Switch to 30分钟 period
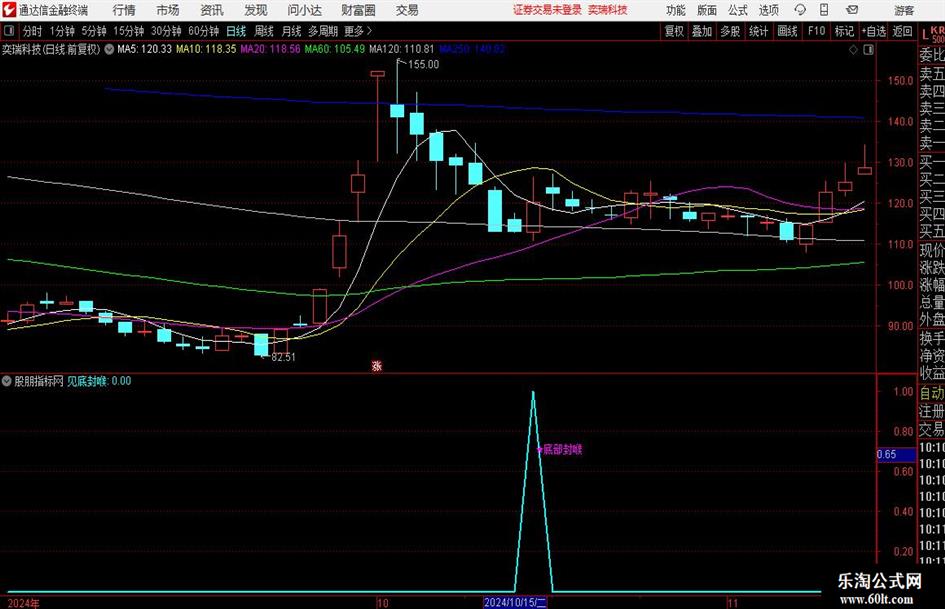This screenshot has height=609, width=945. pyautogui.click(x=166, y=31)
